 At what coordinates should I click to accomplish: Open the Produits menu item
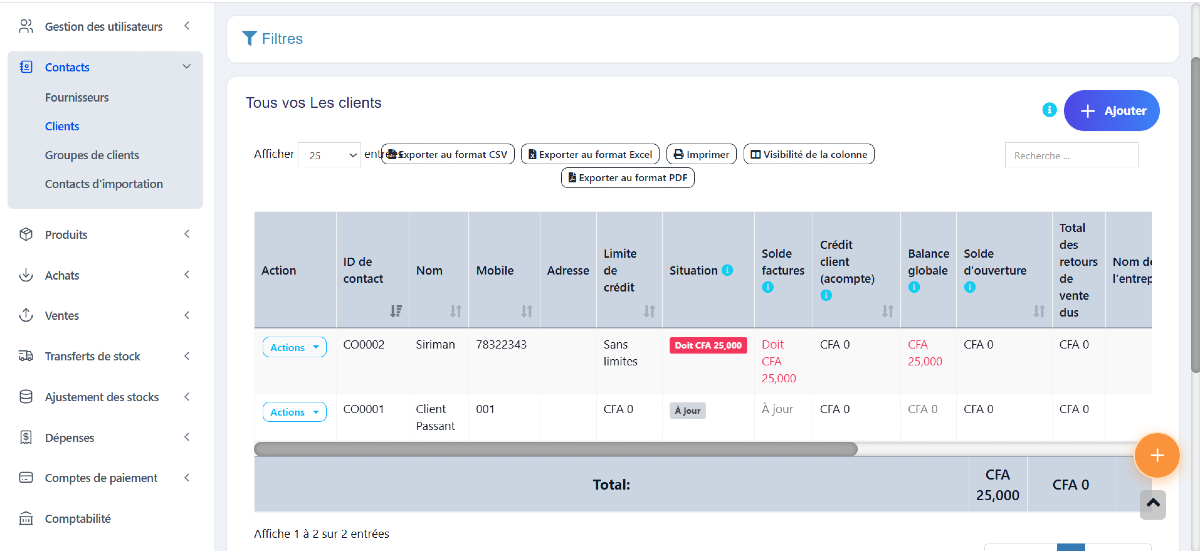click(x=66, y=234)
